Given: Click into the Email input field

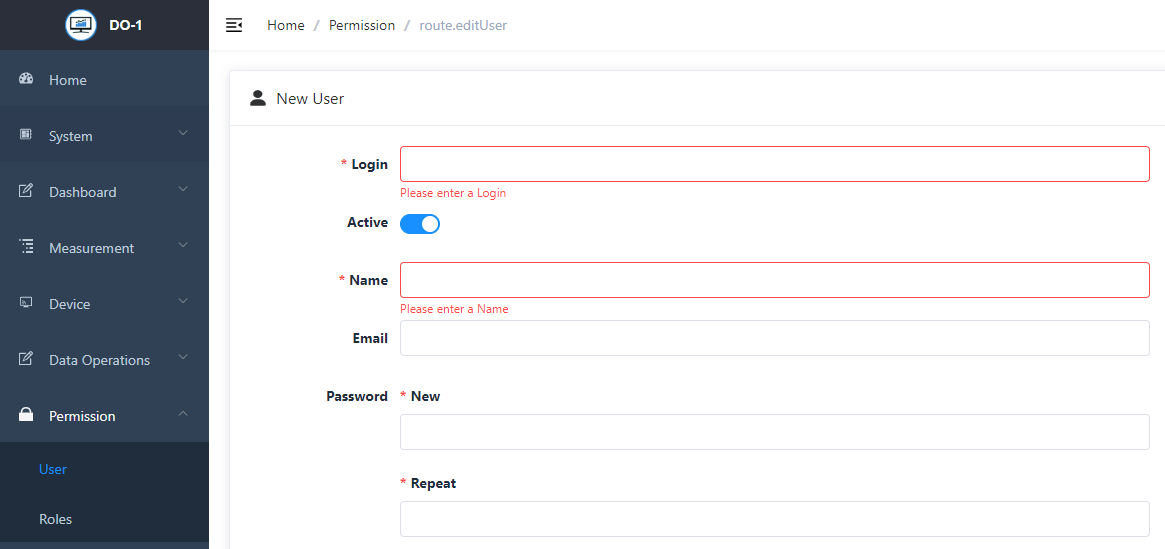Looking at the screenshot, I should (774, 338).
